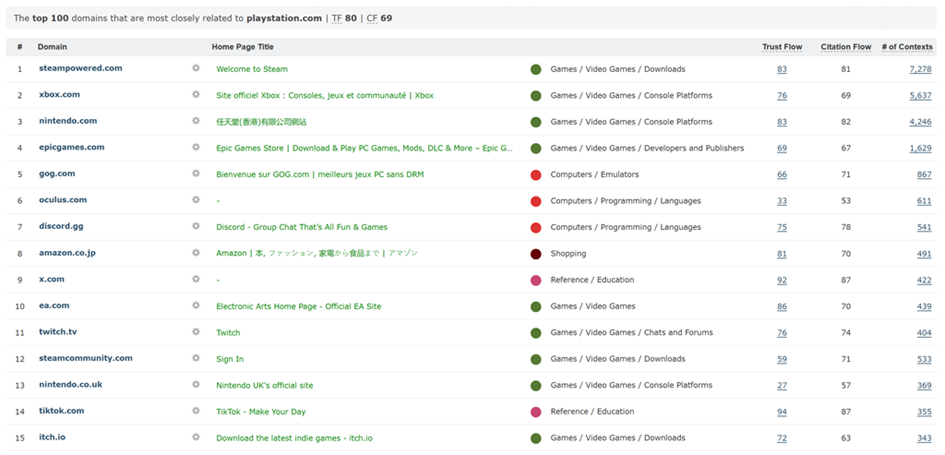Click the gear icon next to nintendo.com

pos(196,121)
